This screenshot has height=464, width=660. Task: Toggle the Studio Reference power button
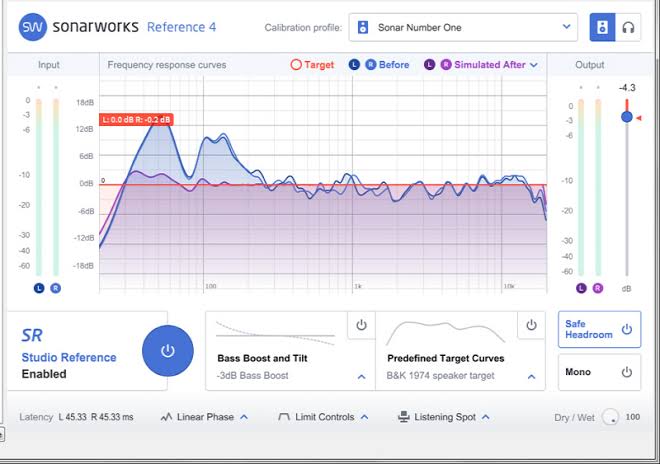(x=168, y=350)
